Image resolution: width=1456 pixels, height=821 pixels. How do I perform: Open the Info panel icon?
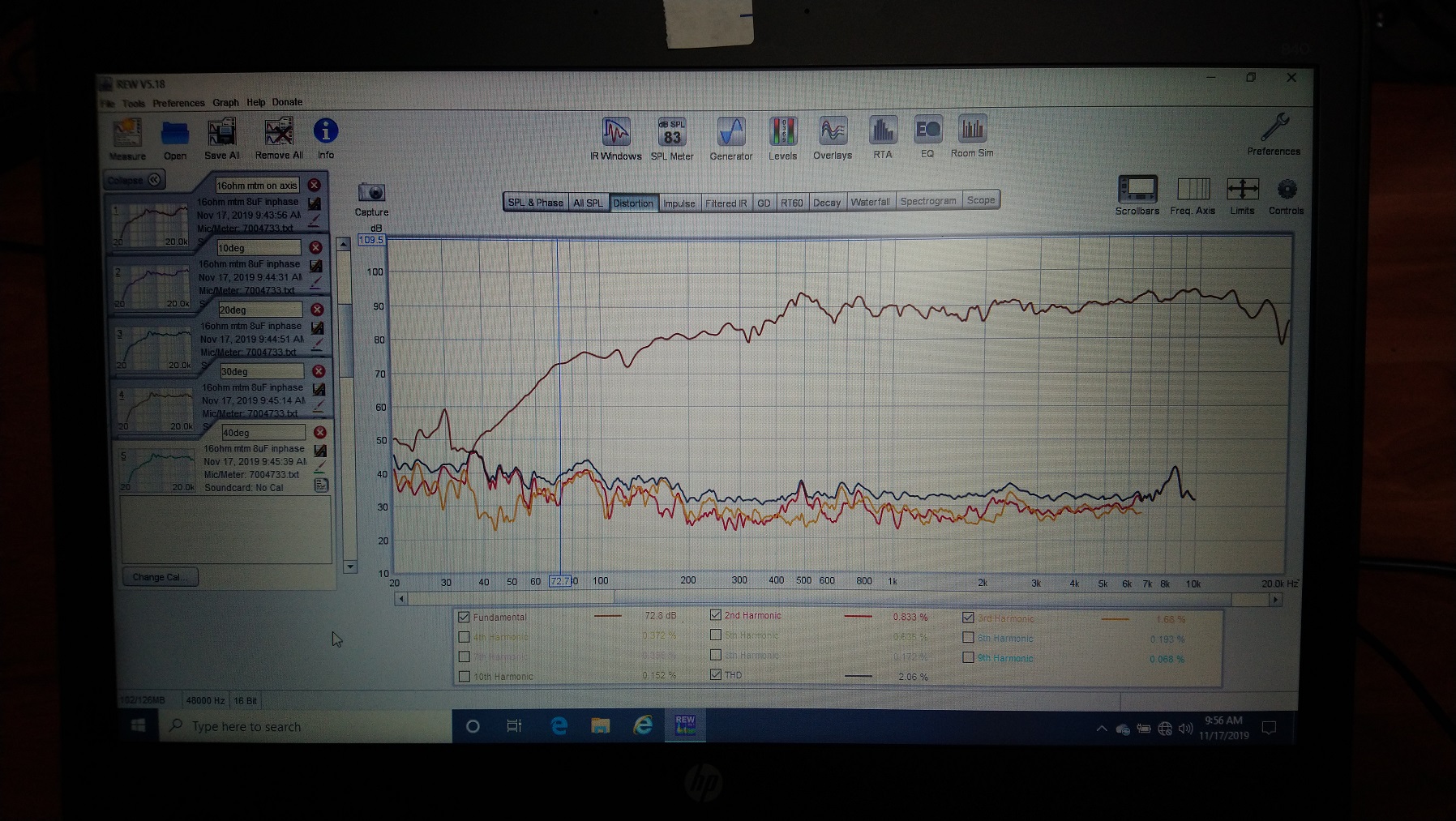pos(326,131)
